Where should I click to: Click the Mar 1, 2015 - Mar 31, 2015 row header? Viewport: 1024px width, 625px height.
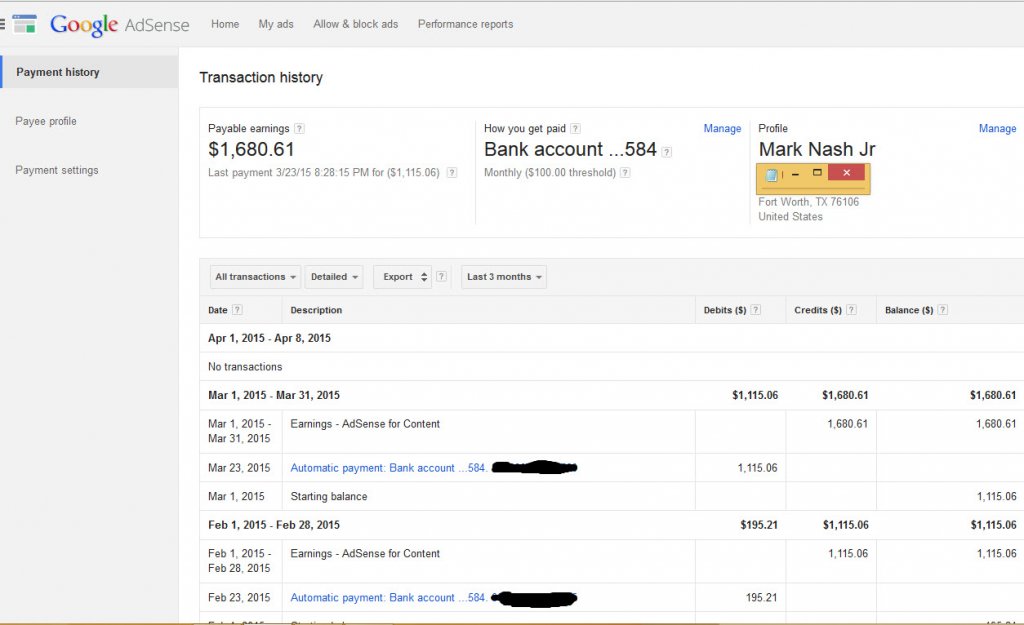coord(611,395)
